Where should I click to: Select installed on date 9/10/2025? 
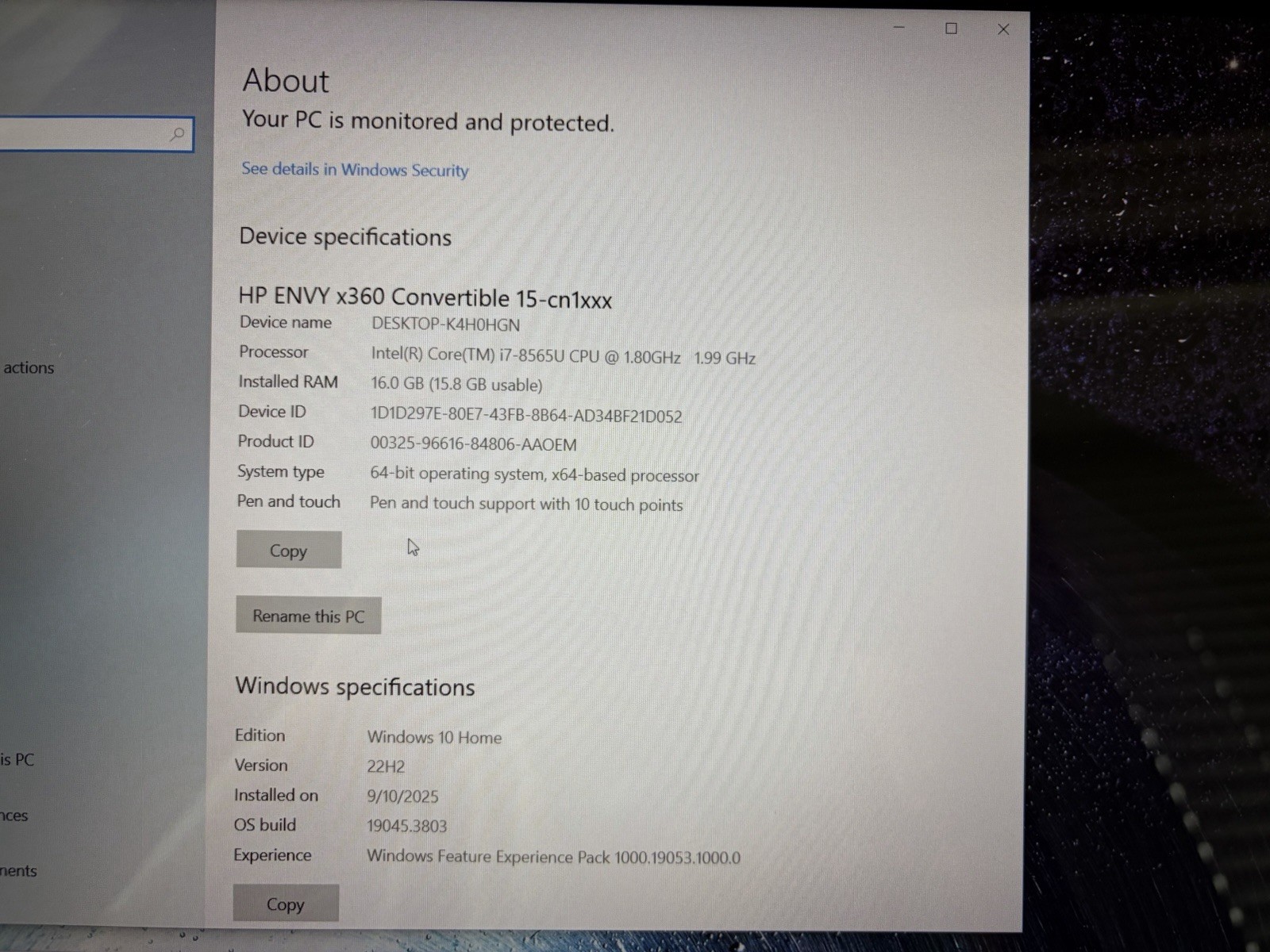point(402,796)
